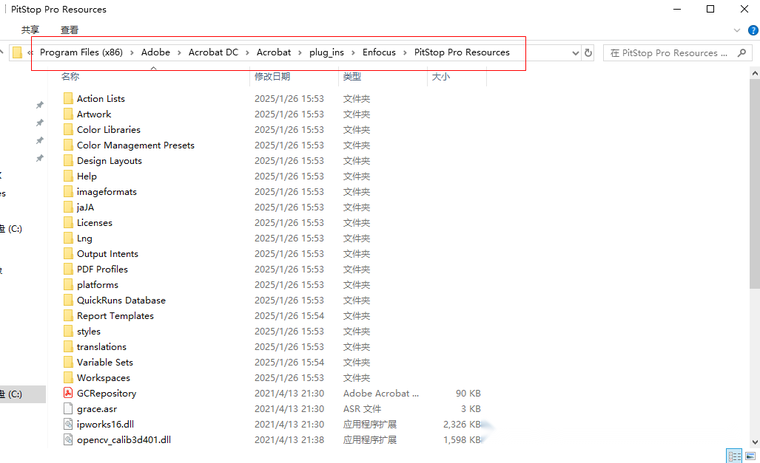
Task: Click the file list vertical scrollbar thumb
Action: 755,184
